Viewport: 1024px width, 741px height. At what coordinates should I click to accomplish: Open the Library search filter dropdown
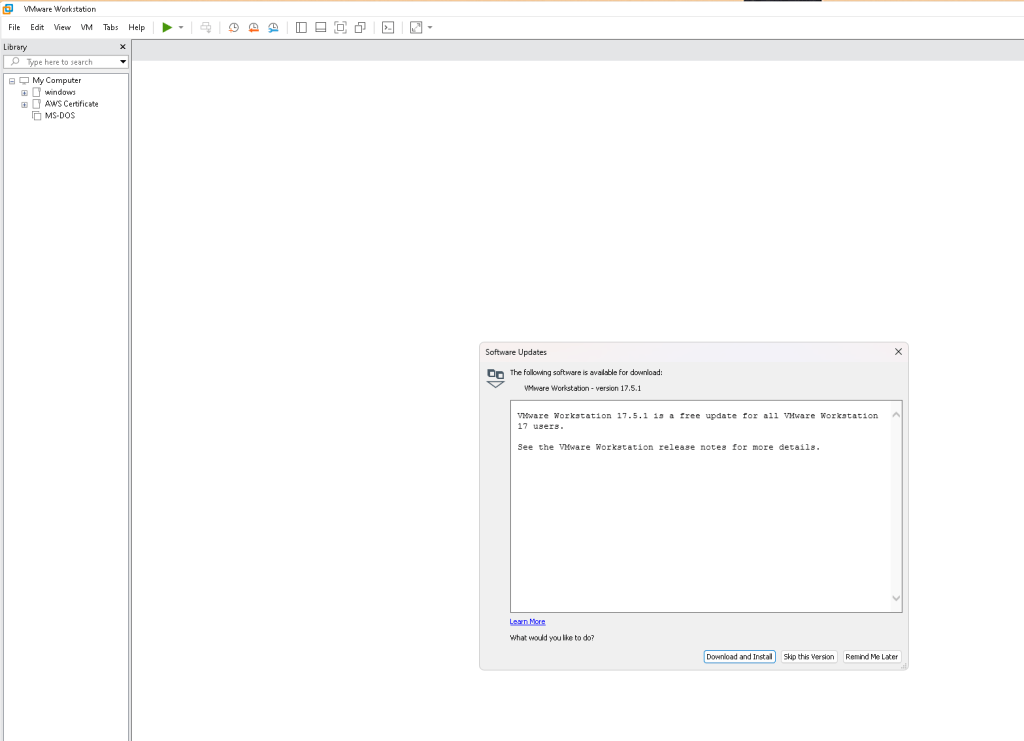coord(123,62)
